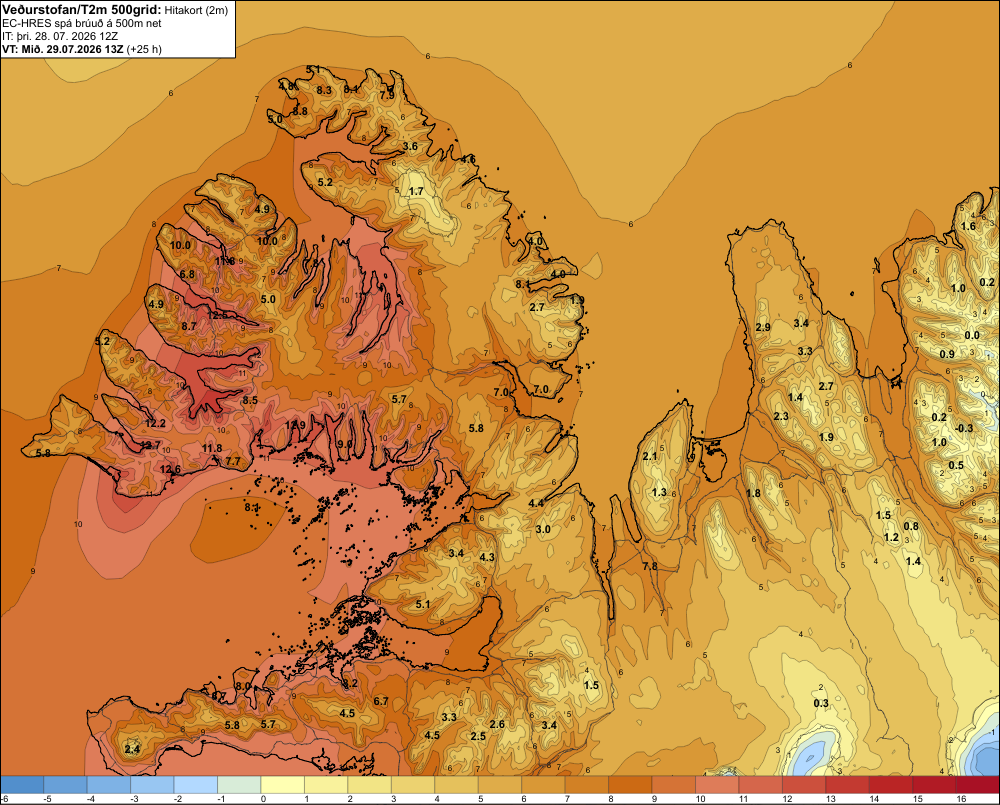The height and width of the screenshot is (805, 1000).
Task: Click the VT: Mið. 29.07.2026 13Z valid time line
Action: [82, 49]
